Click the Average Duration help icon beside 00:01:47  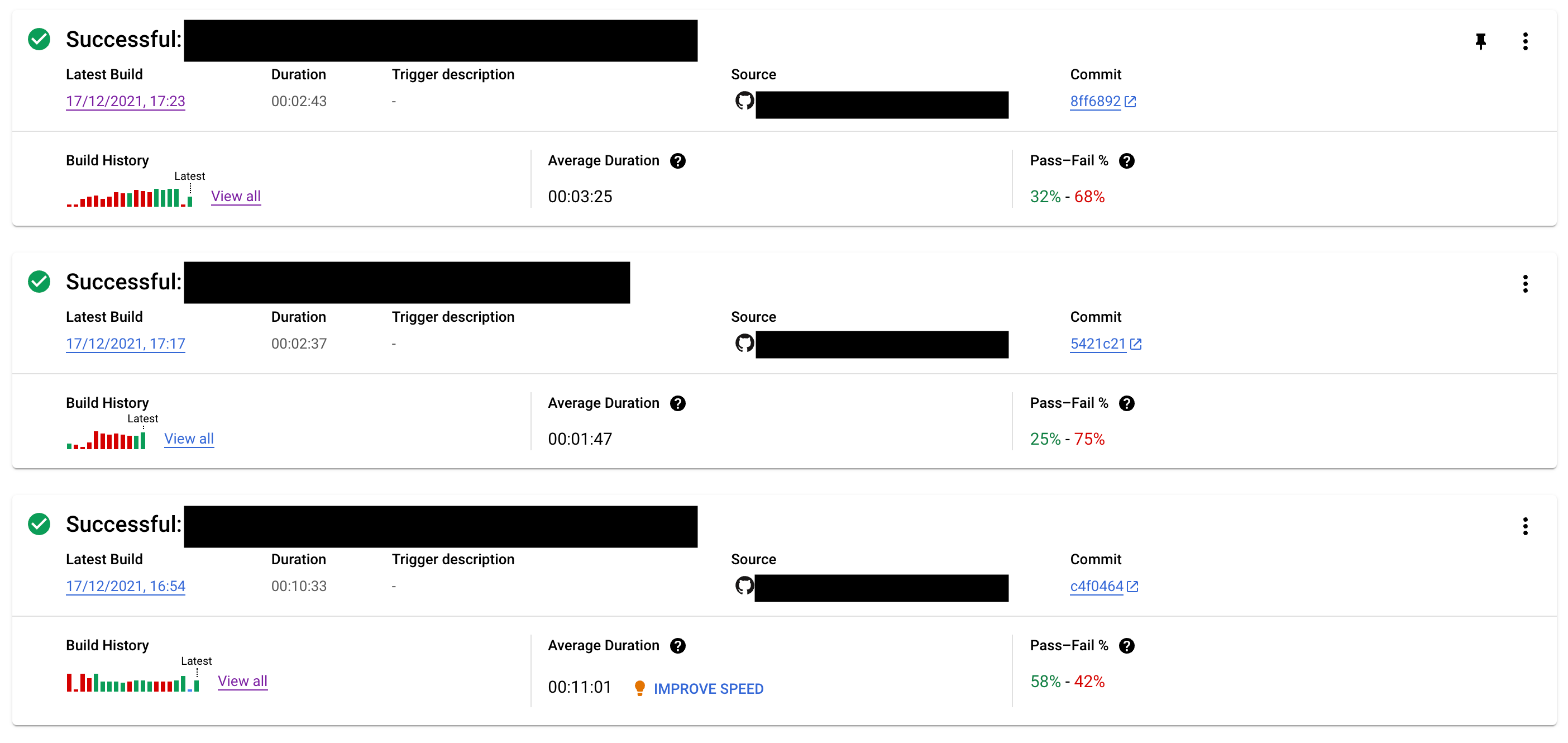pyautogui.click(x=677, y=403)
